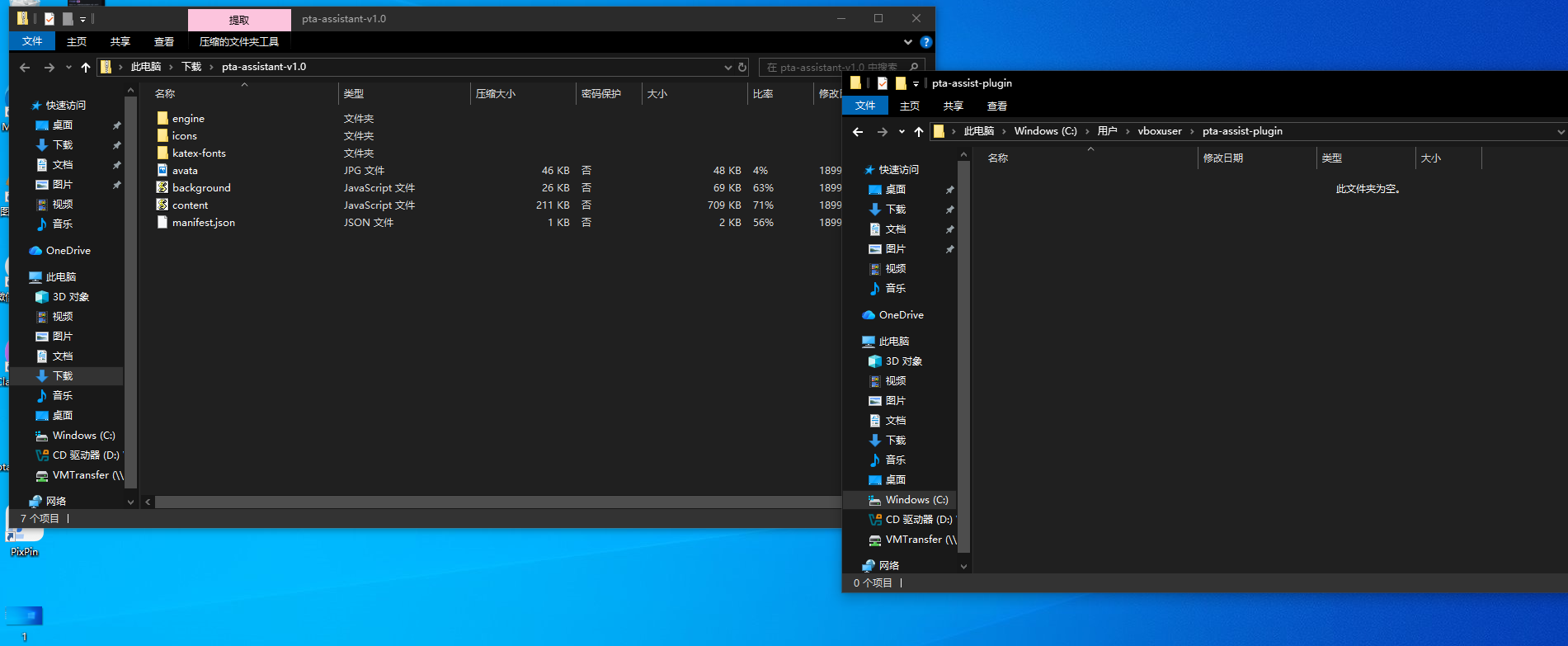The width and height of the screenshot is (1568, 646).
Task: Navigate to 下载 in pta-assistant-v1.0 breadcrumb
Action: pos(191,68)
